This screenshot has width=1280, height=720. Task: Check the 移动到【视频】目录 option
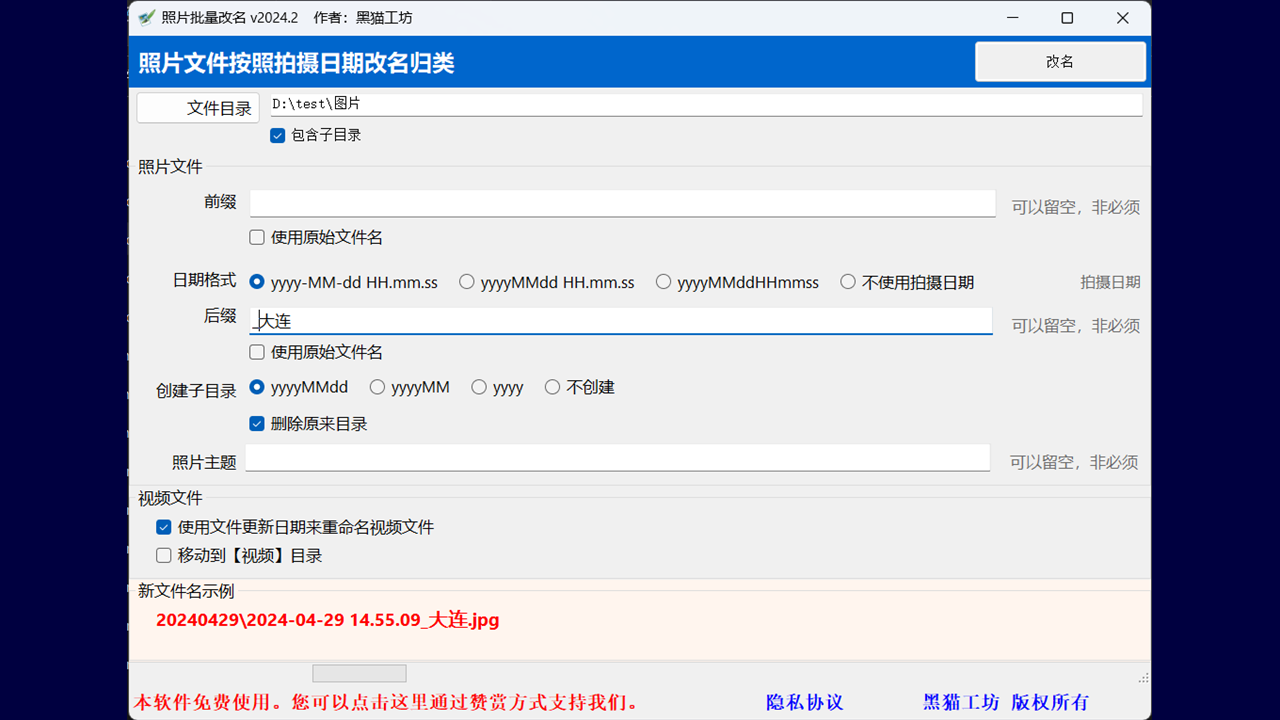click(x=163, y=555)
